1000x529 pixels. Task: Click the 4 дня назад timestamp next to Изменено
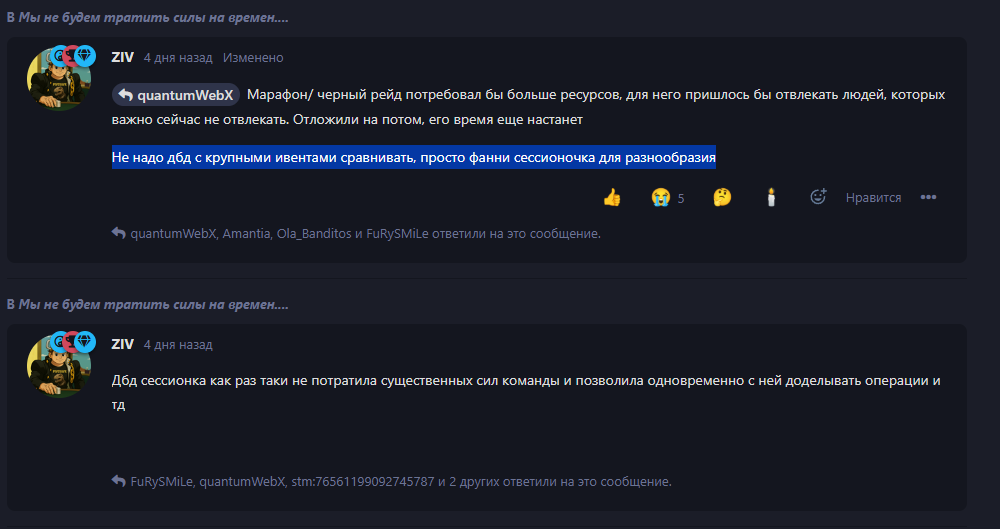pos(178,57)
